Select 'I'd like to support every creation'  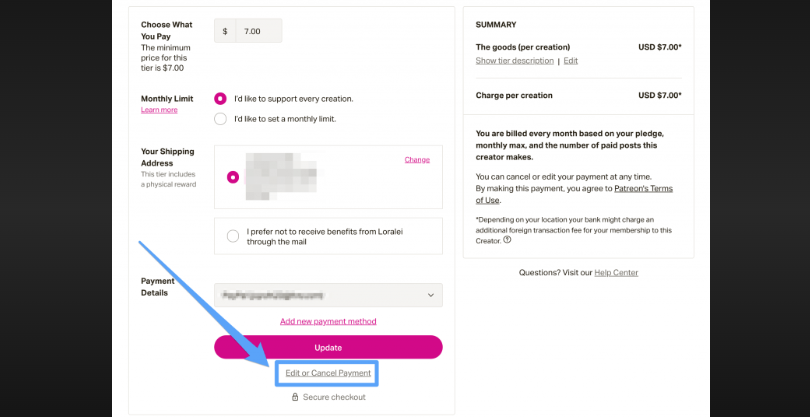coord(220,99)
